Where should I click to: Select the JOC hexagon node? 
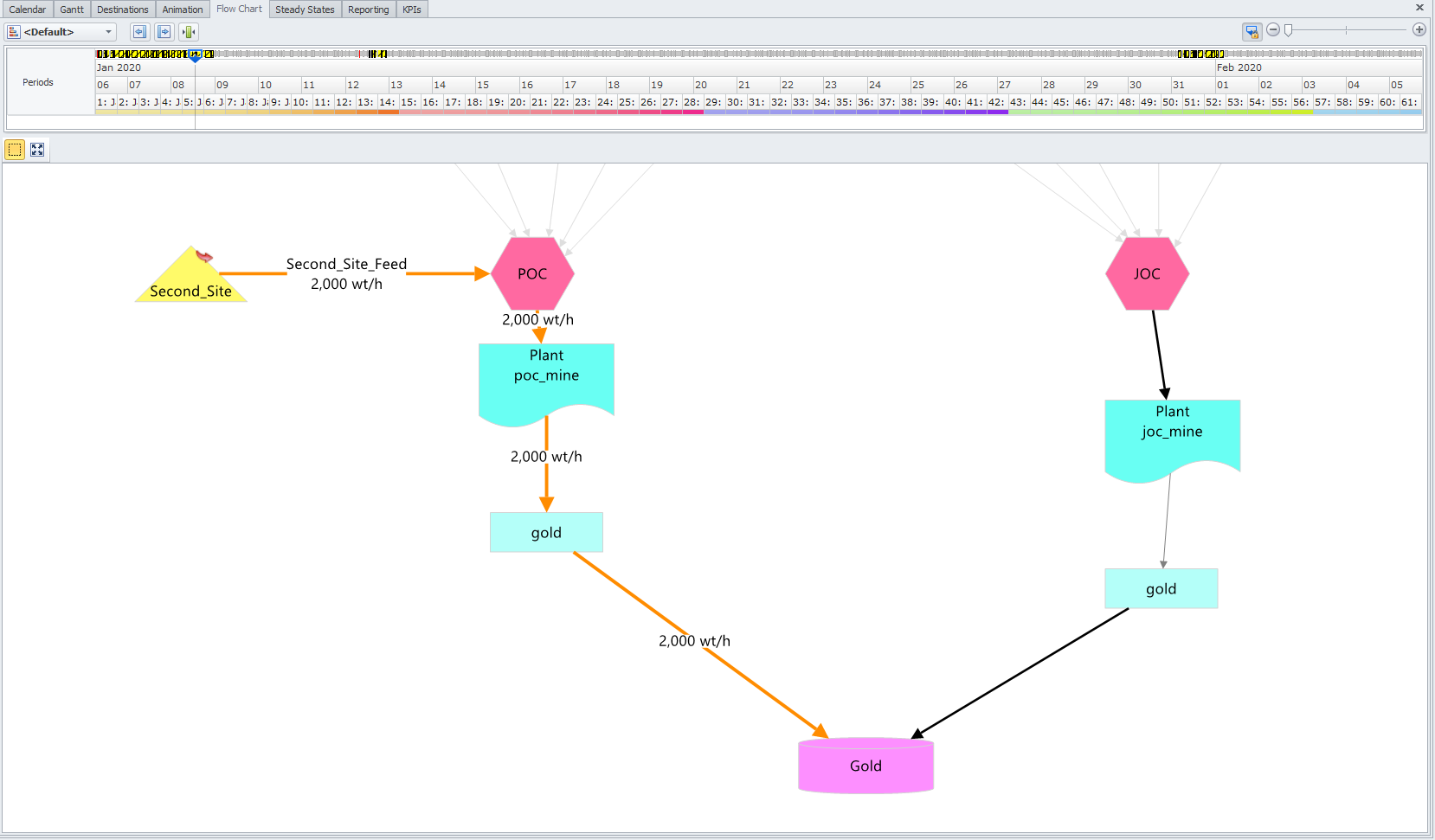[1147, 273]
